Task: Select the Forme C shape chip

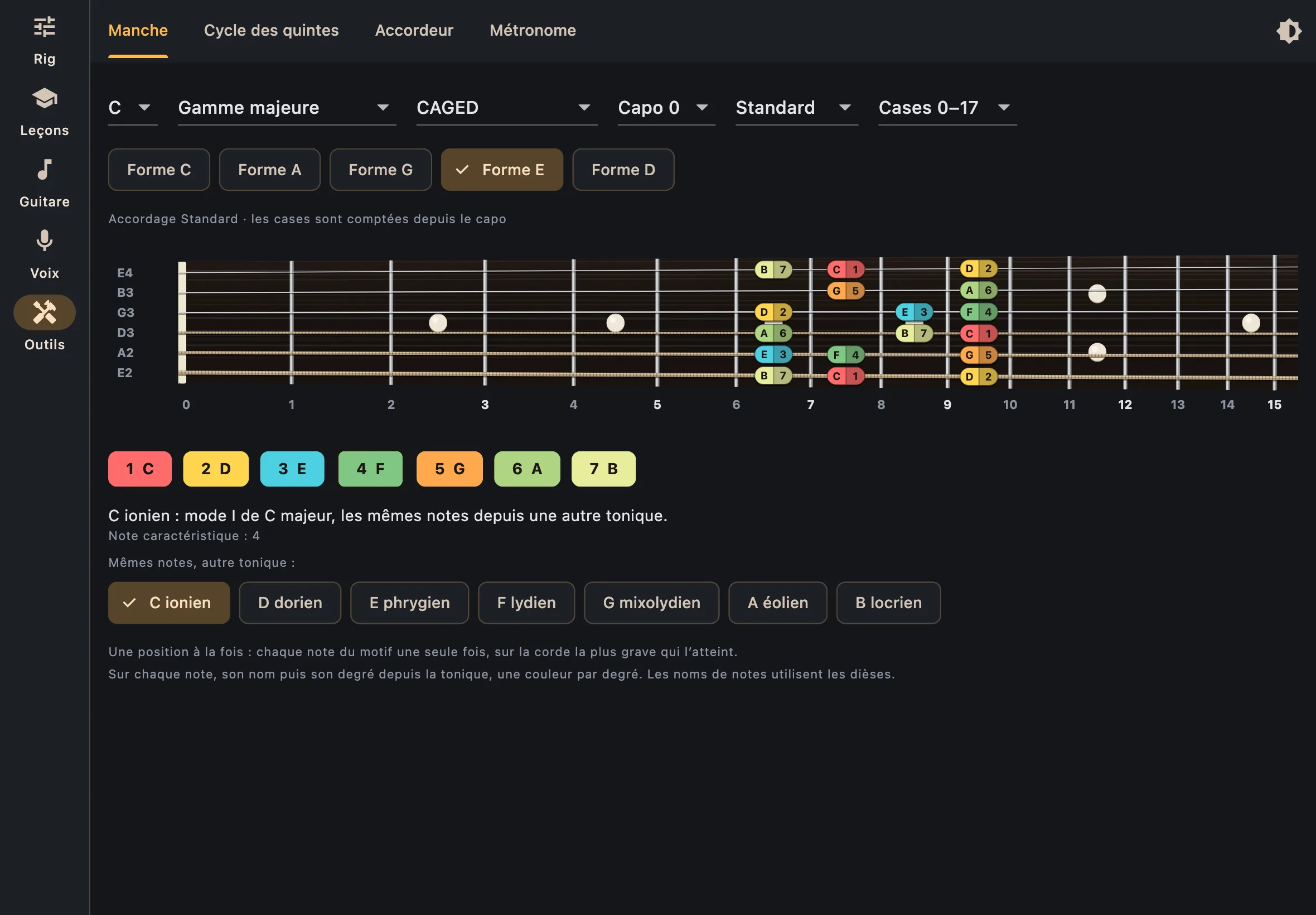Action: click(x=159, y=170)
